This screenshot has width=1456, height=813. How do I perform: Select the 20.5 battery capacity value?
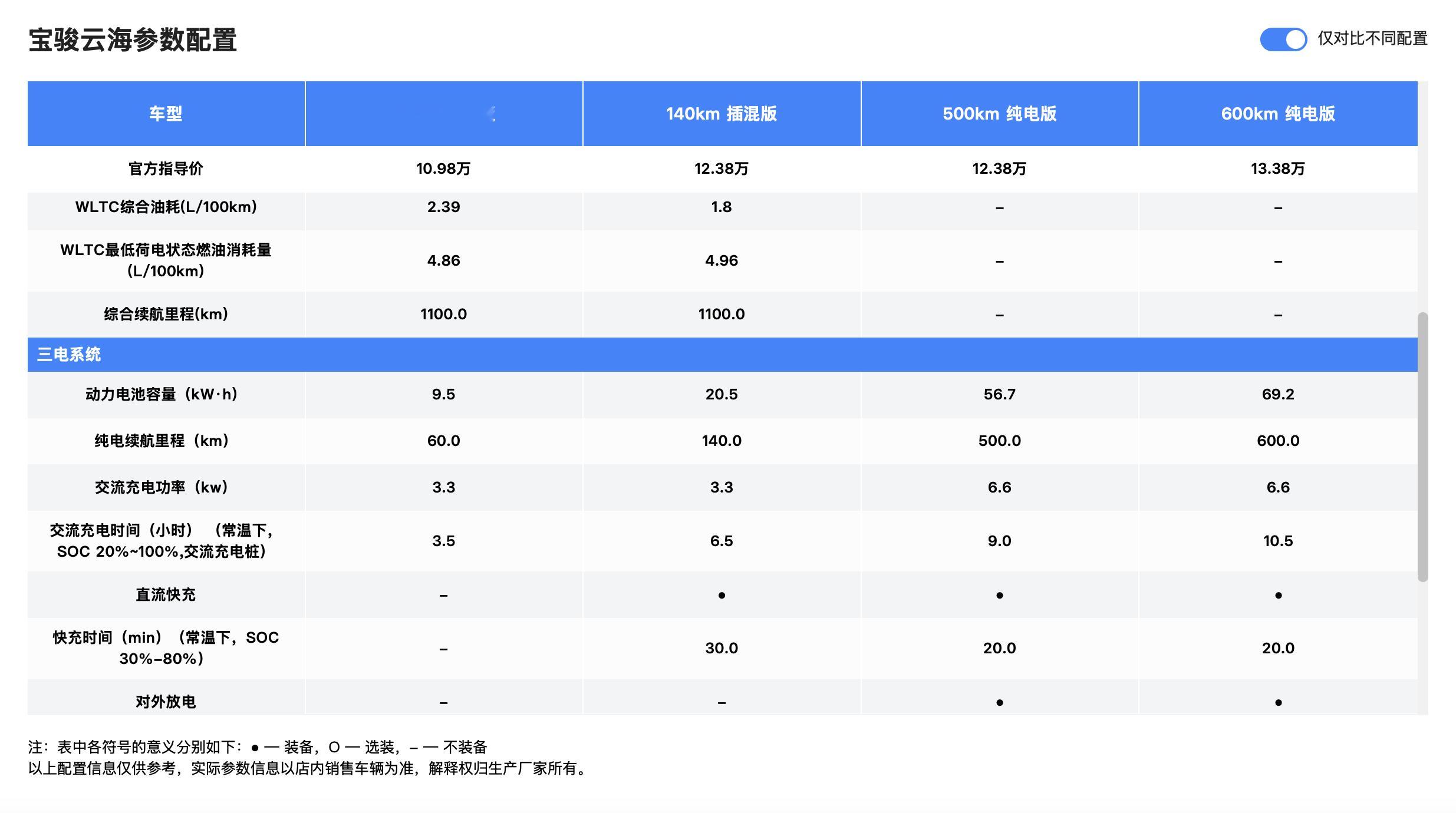[x=722, y=395]
